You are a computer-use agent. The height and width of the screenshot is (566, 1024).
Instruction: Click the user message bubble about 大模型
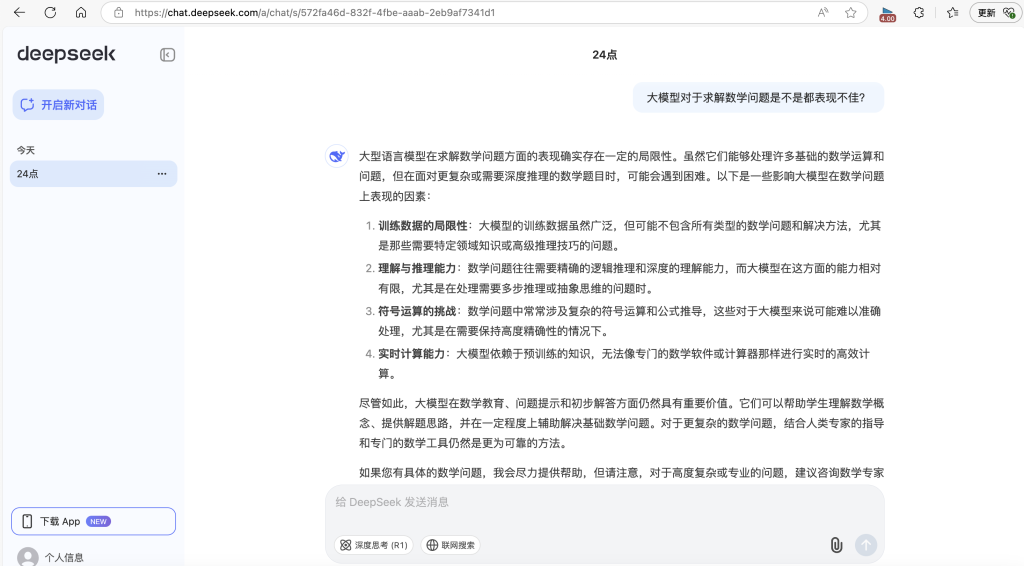click(x=758, y=97)
